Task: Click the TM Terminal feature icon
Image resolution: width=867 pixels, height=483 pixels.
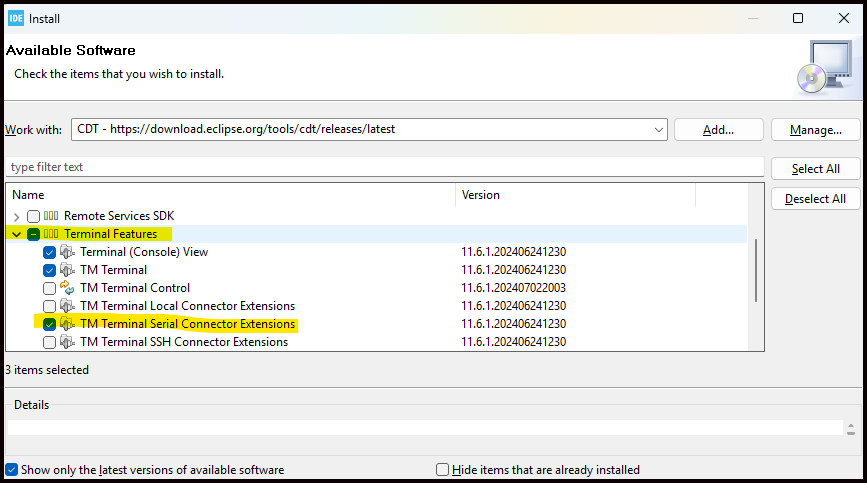Action: [67, 270]
